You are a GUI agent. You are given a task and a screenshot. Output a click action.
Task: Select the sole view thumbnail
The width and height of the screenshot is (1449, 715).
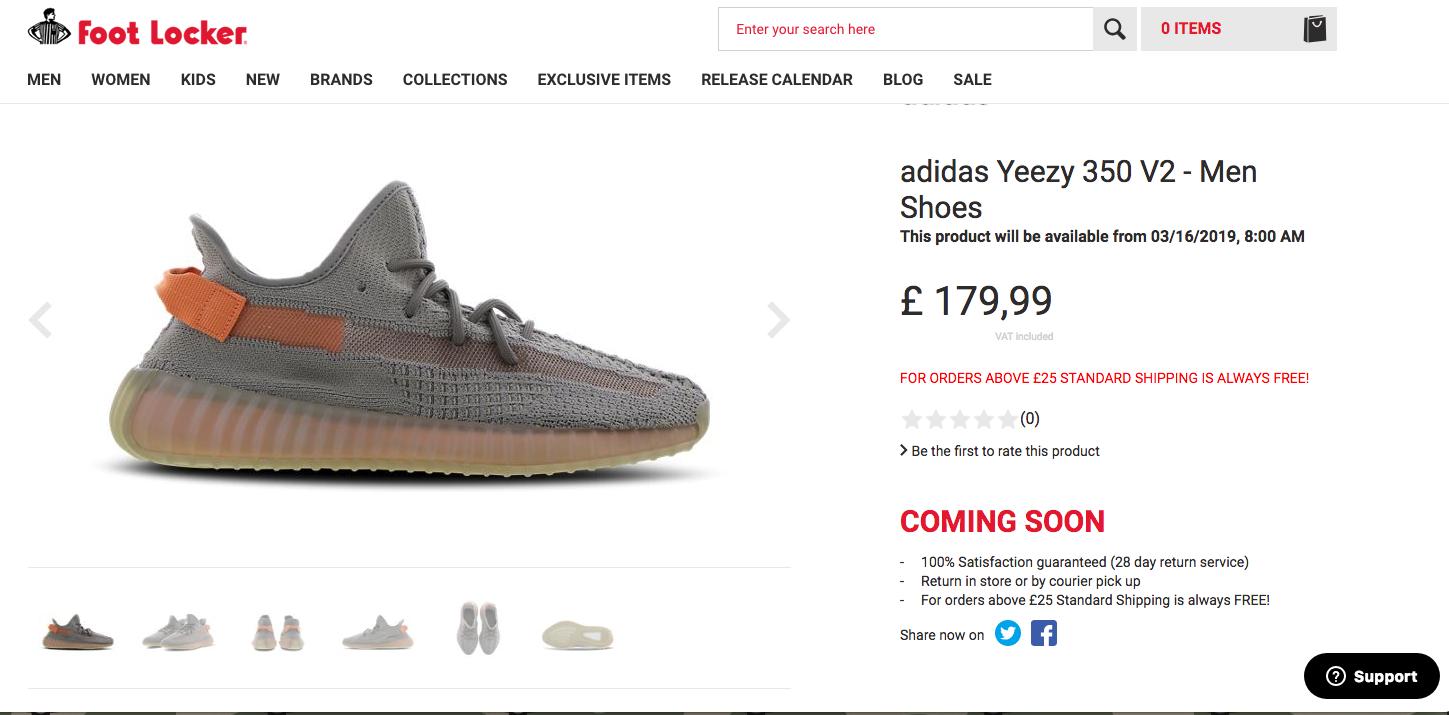(577, 635)
